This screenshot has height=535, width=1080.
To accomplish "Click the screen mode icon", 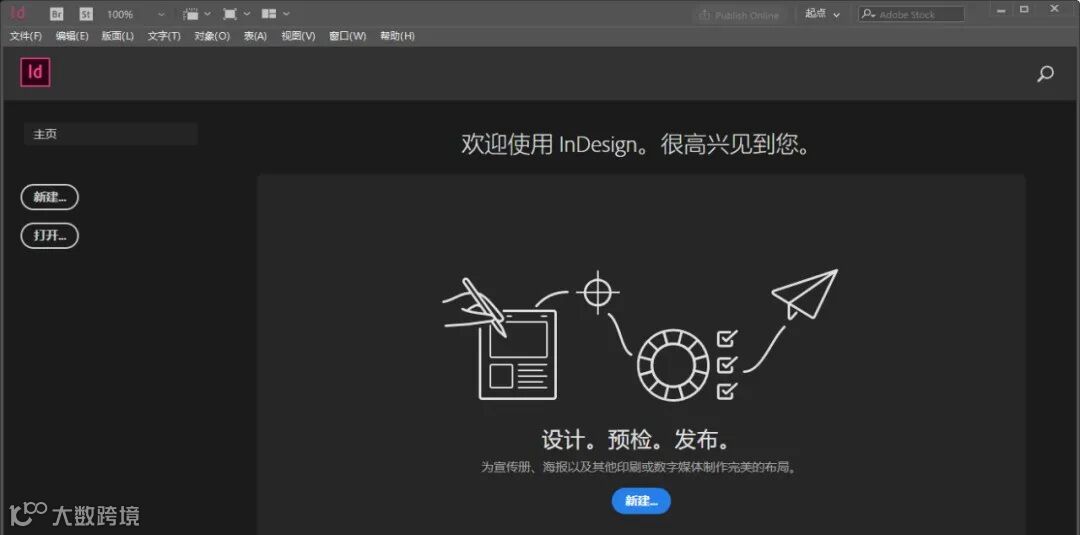I will (x=230, y=14).
